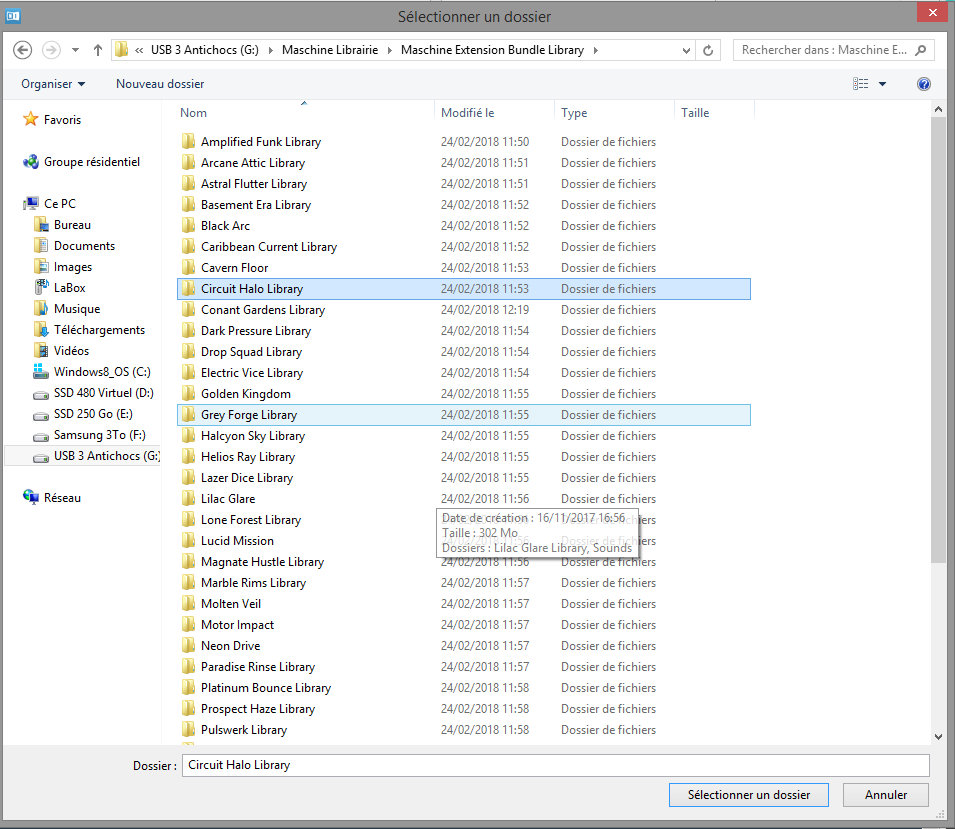Select Maschine Extension Bundle Library breadcrumb
This screenshot has width=955, height=829.
[x=492, y=50]
